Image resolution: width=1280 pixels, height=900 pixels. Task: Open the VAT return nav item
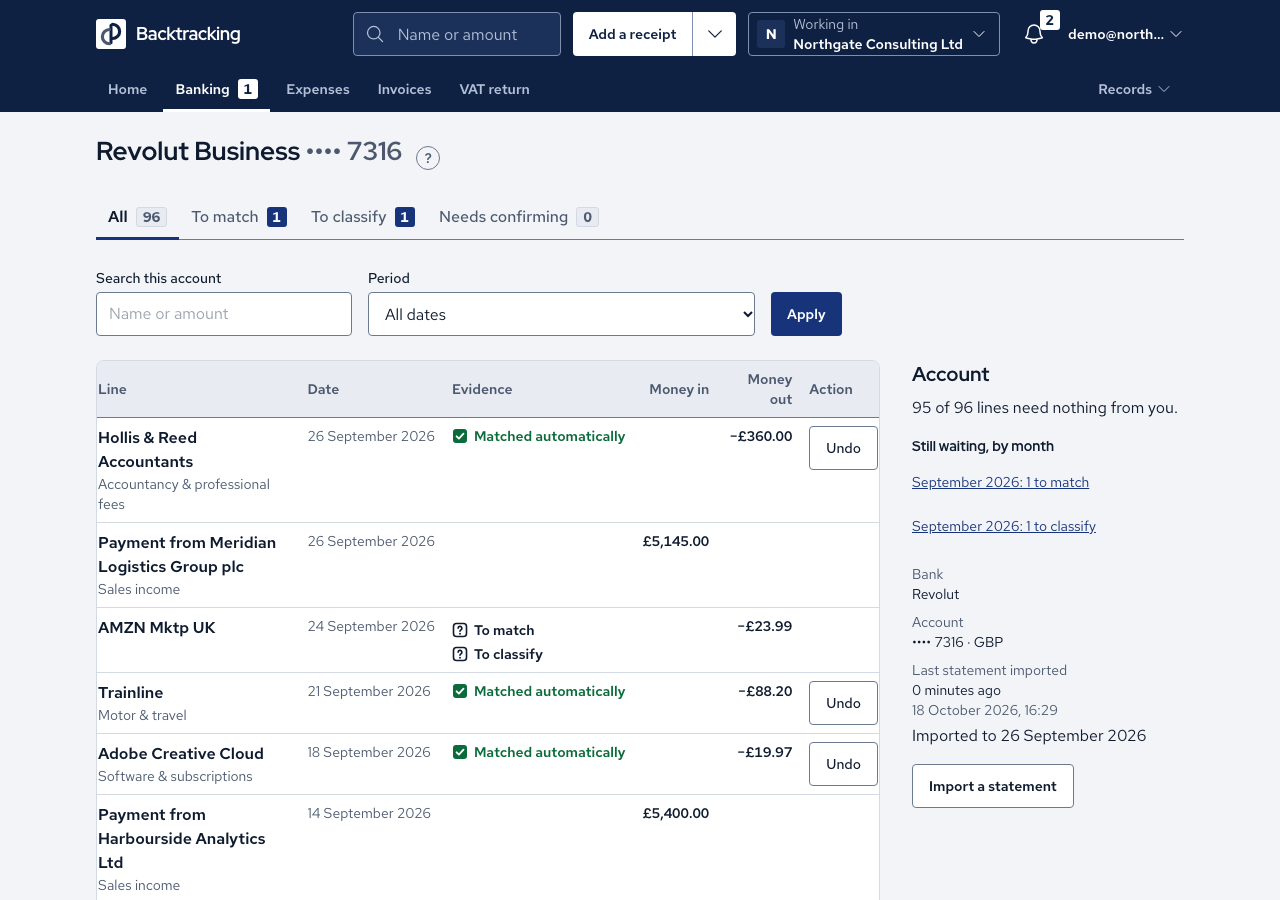pos(495,89)
